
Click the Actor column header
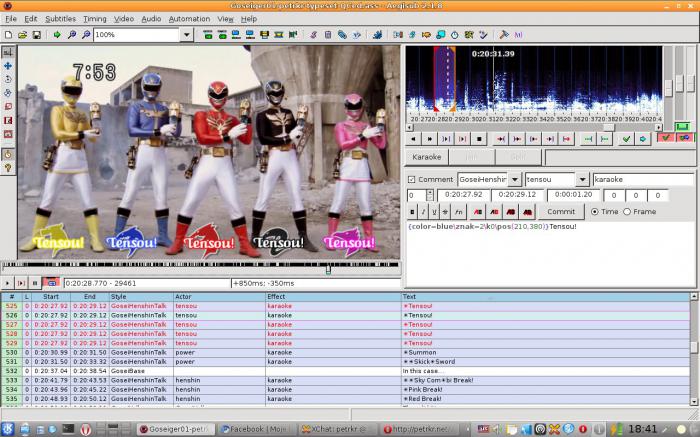pyautogui.click(x=219, y=296)
